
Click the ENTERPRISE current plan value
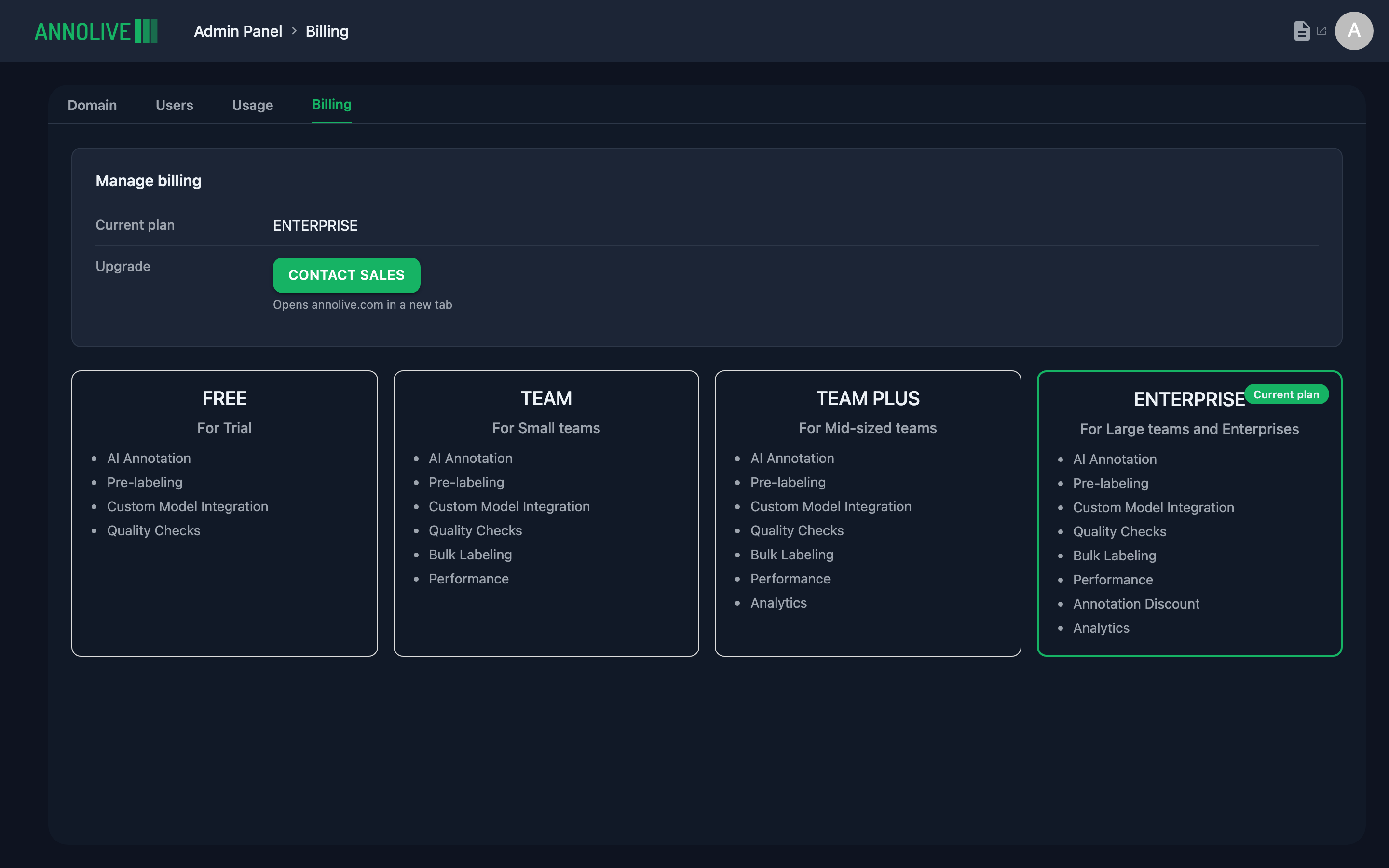315,226
